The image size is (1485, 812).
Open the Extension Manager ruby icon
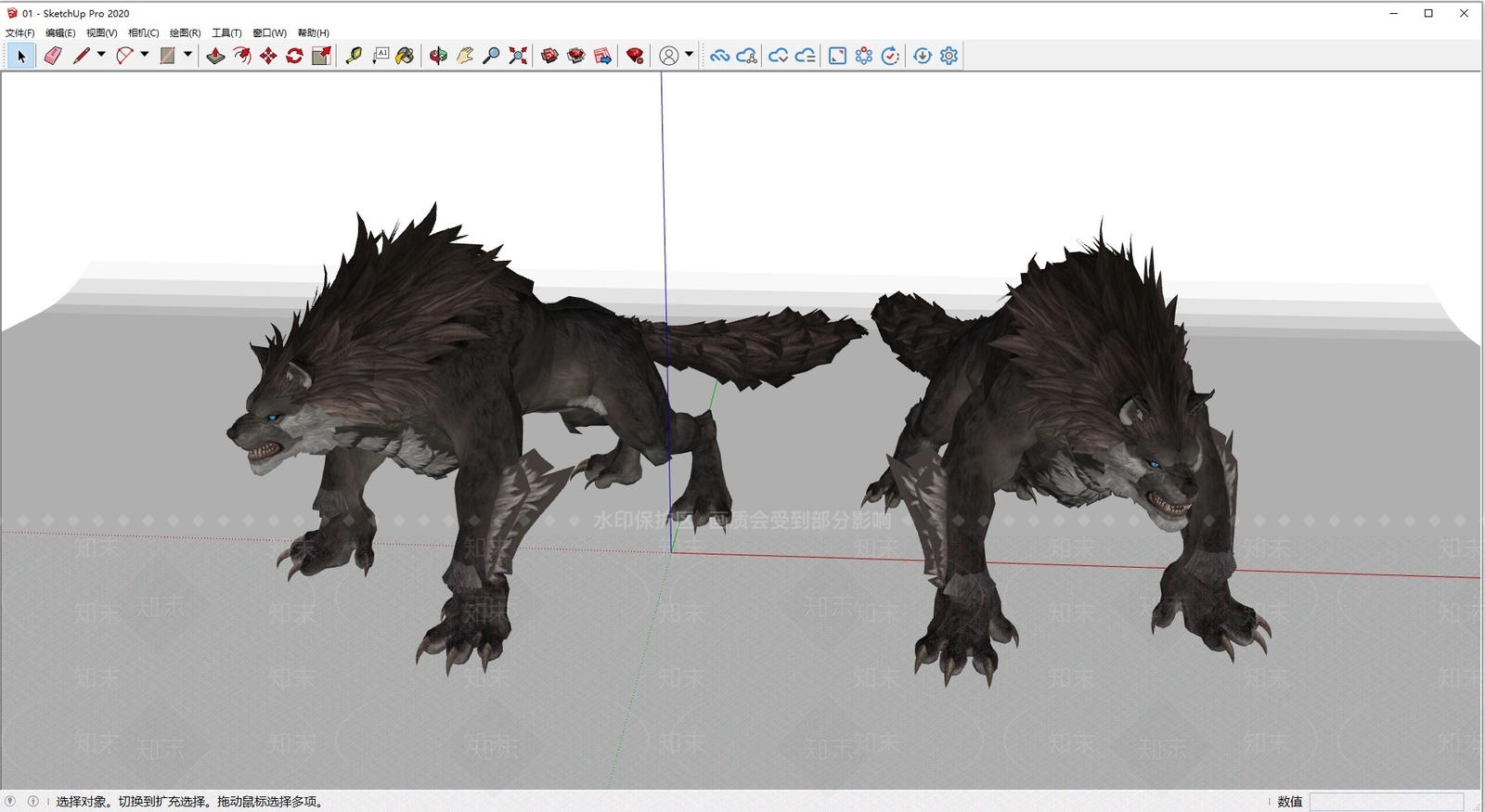coord(635,57)
